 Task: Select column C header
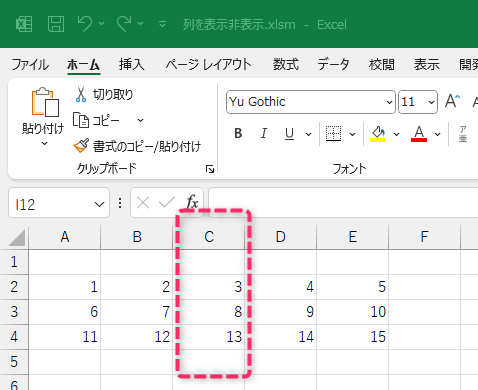[x=209, y=237]
